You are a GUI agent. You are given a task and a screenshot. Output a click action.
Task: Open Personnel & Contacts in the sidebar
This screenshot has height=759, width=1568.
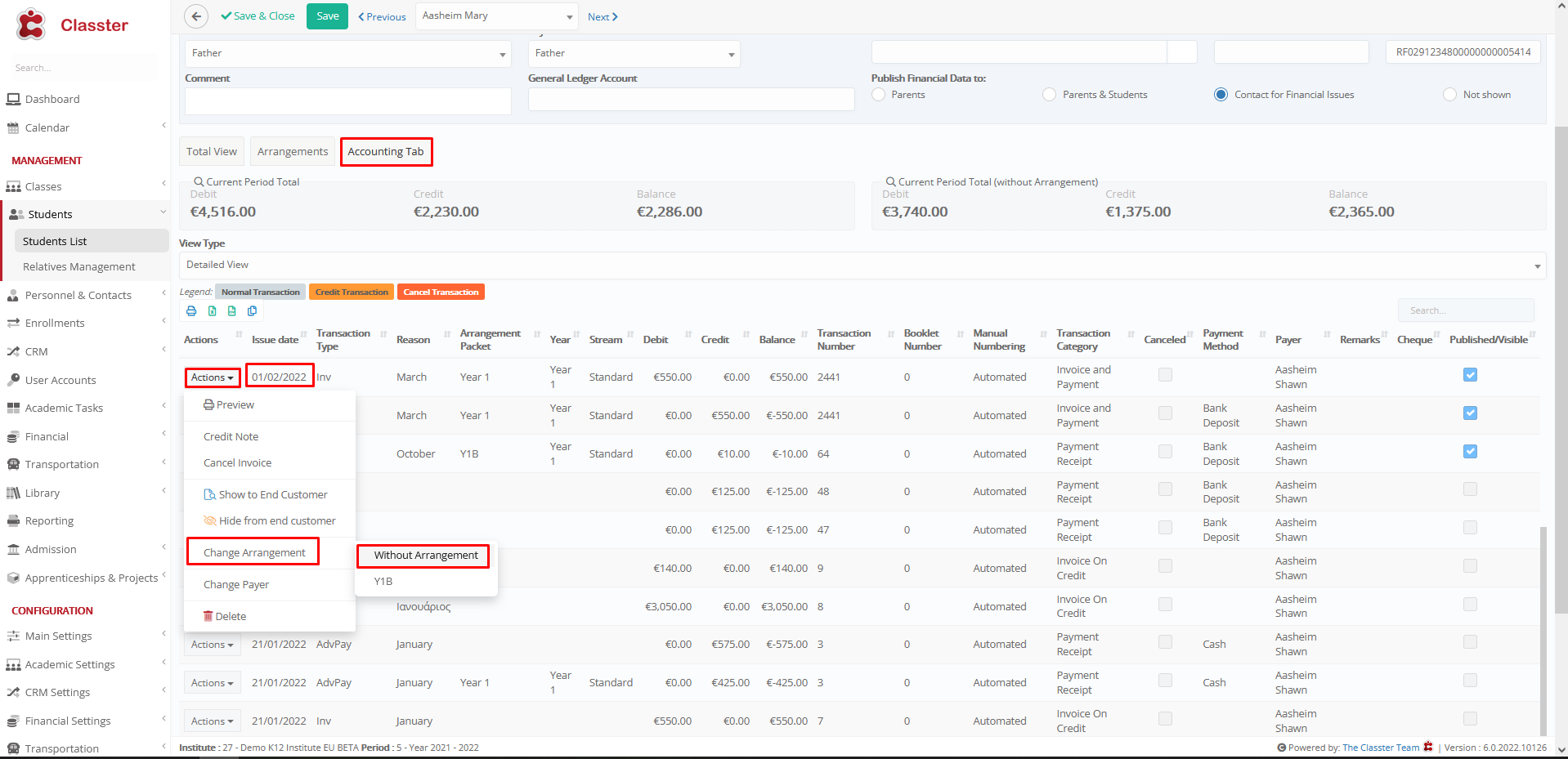(78, 296)
